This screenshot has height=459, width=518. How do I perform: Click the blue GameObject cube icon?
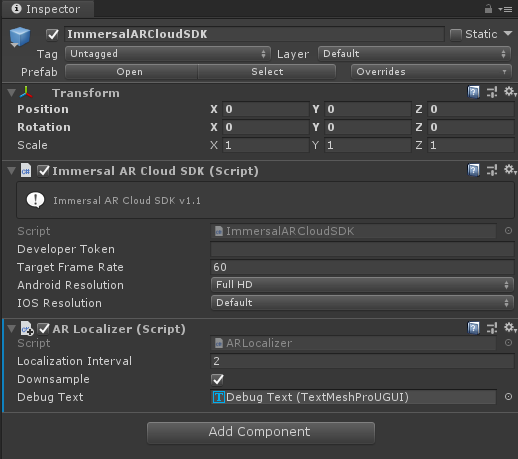click(x=20, y=37)
